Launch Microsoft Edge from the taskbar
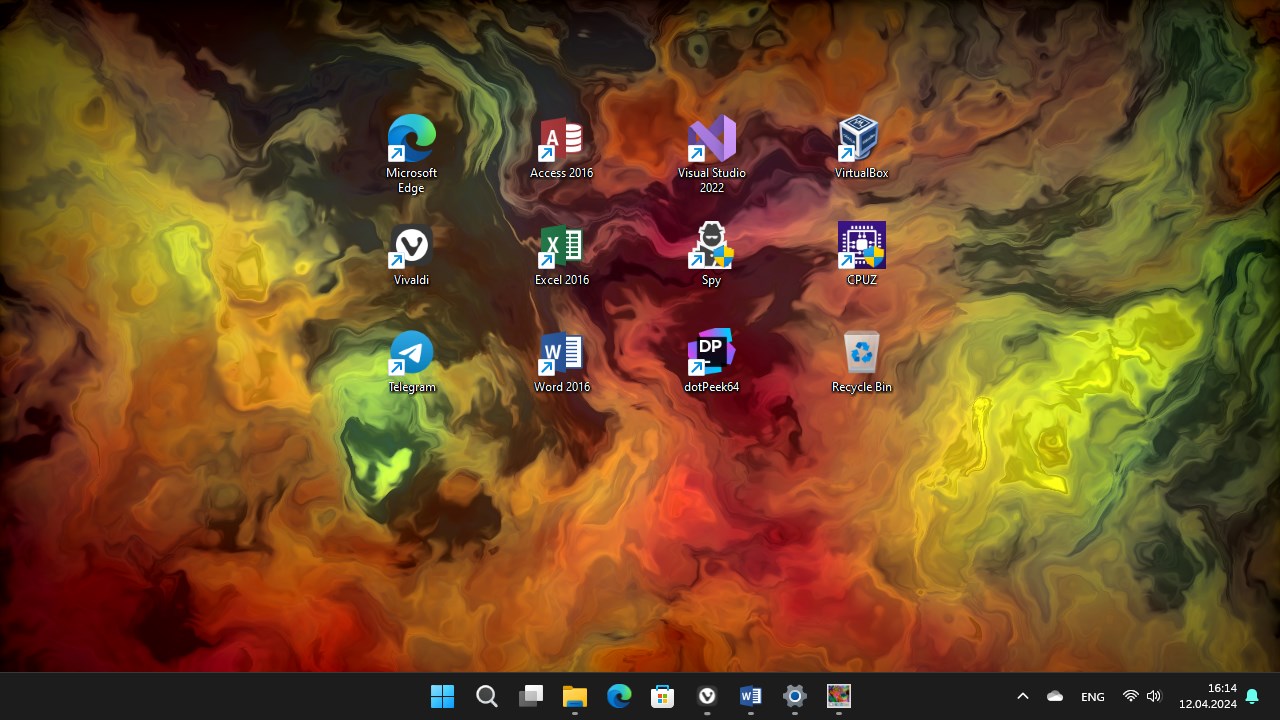Image resolution: width=1280 pixels, height=720 pixels. tap(619, 696)
